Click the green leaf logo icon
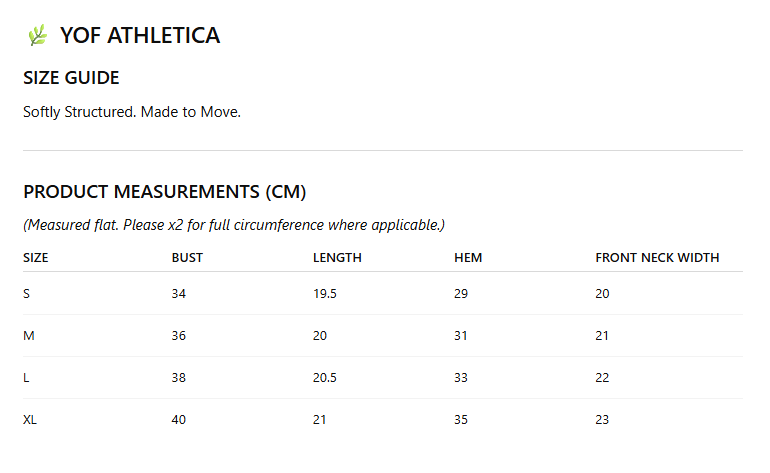The height and width of the screenshot is (473, 770). [x=37, y=35]
